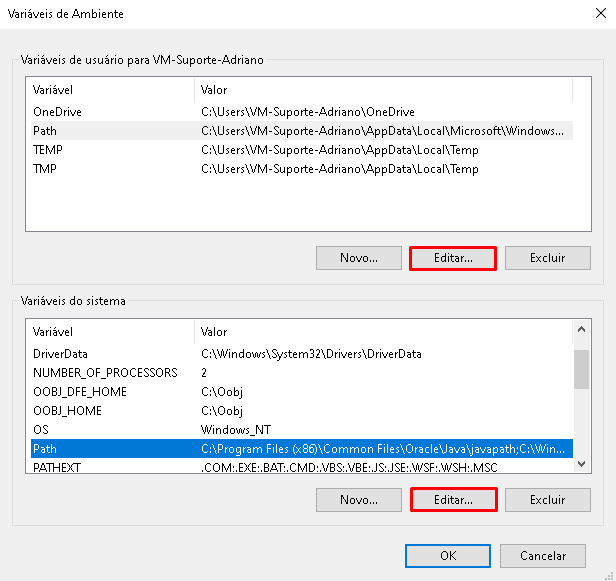Select the TMP user variable
This screenshot has width=616, height=581.
[x=302, y=169]
